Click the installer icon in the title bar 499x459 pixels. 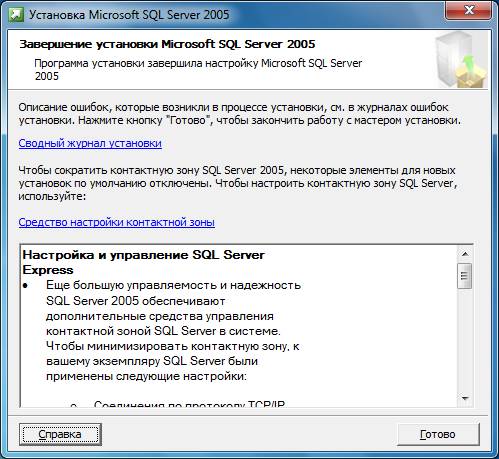[16, 15]
